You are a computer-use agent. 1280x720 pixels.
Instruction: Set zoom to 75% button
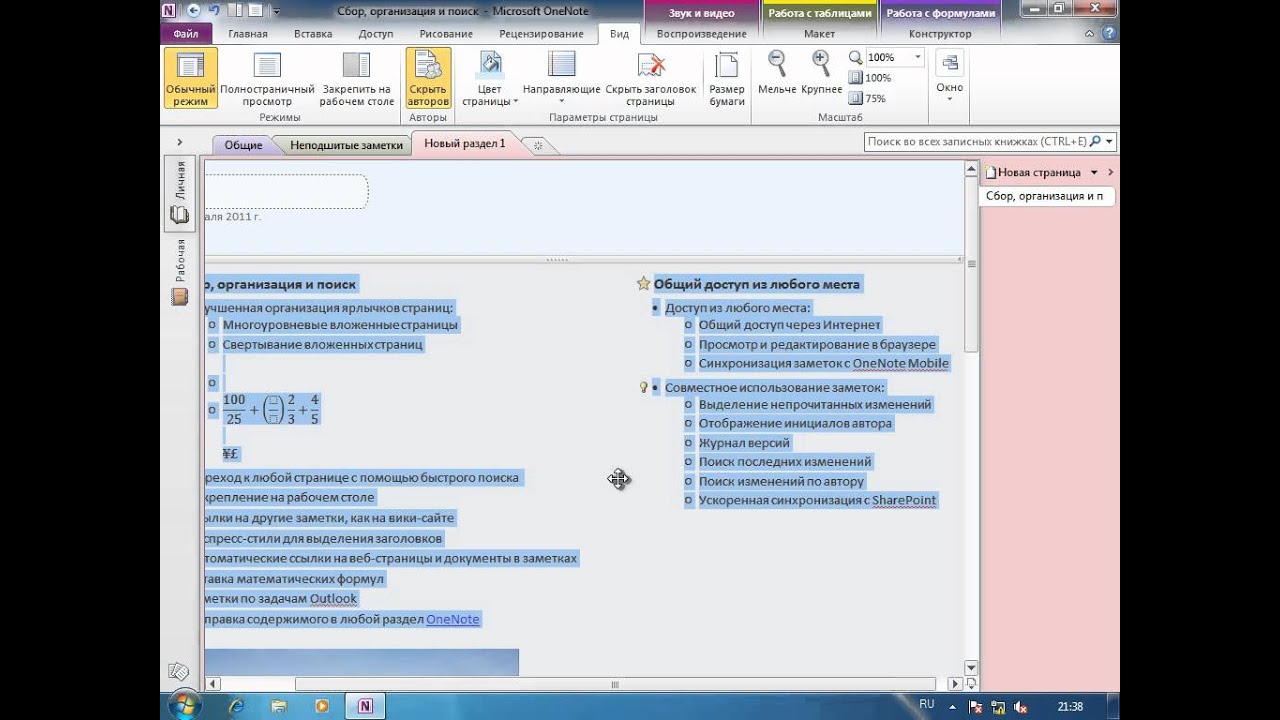click(867, 98)
